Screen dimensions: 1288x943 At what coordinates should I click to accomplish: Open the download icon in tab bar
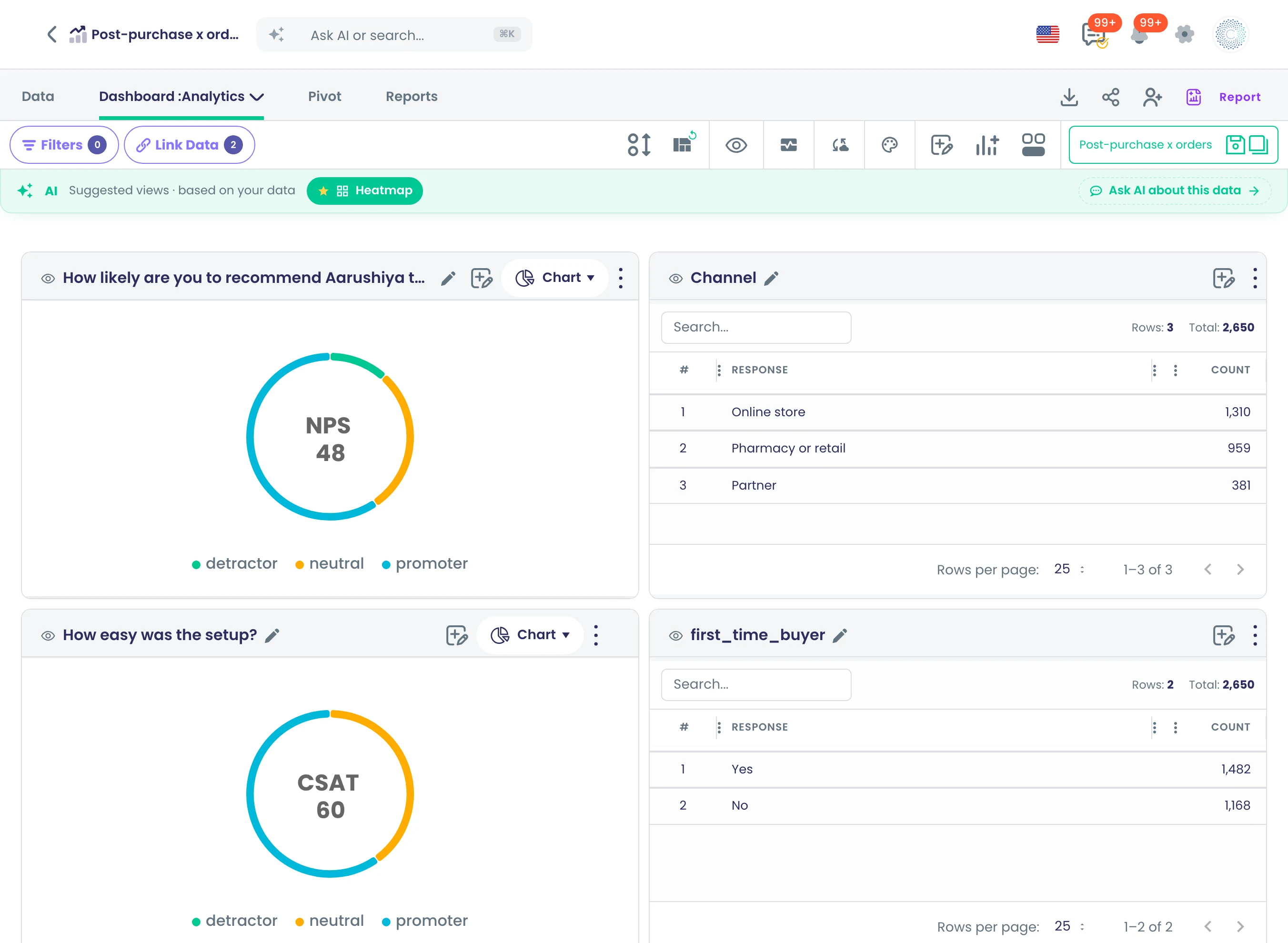pos(1069,97)
